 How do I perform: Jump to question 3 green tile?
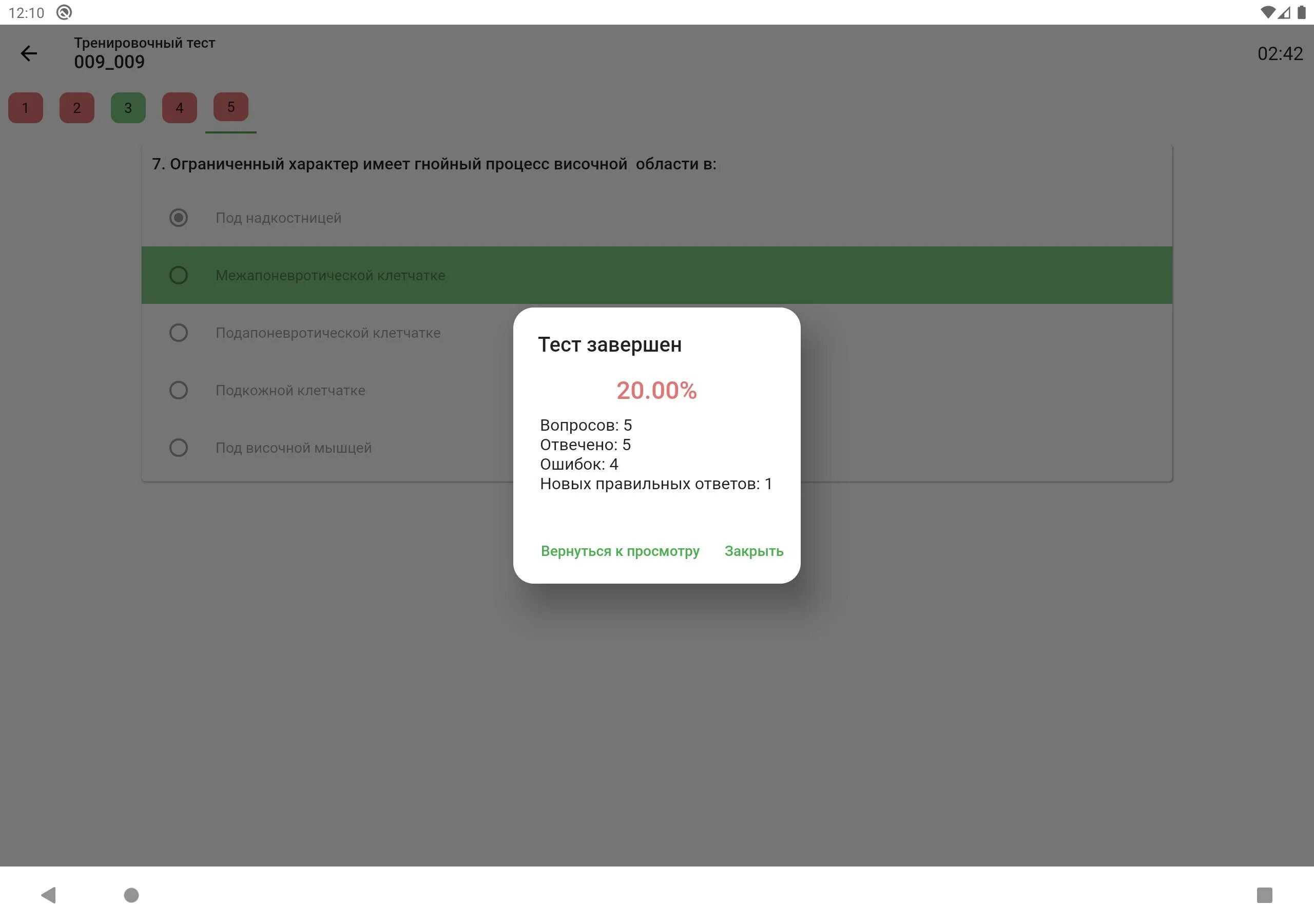click(128, 108)
